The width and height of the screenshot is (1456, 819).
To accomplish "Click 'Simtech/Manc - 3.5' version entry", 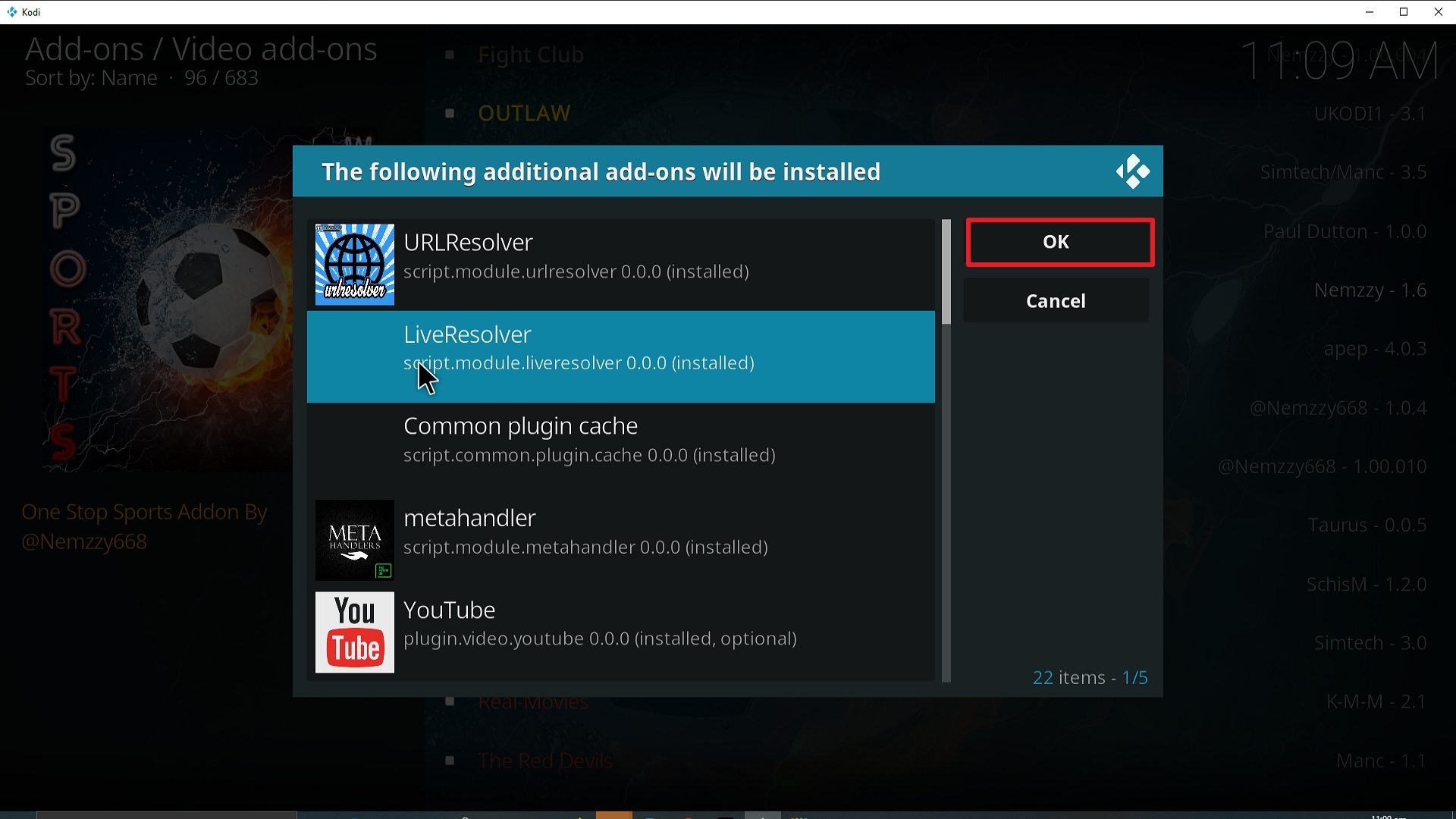I will tap(1344, 172).
